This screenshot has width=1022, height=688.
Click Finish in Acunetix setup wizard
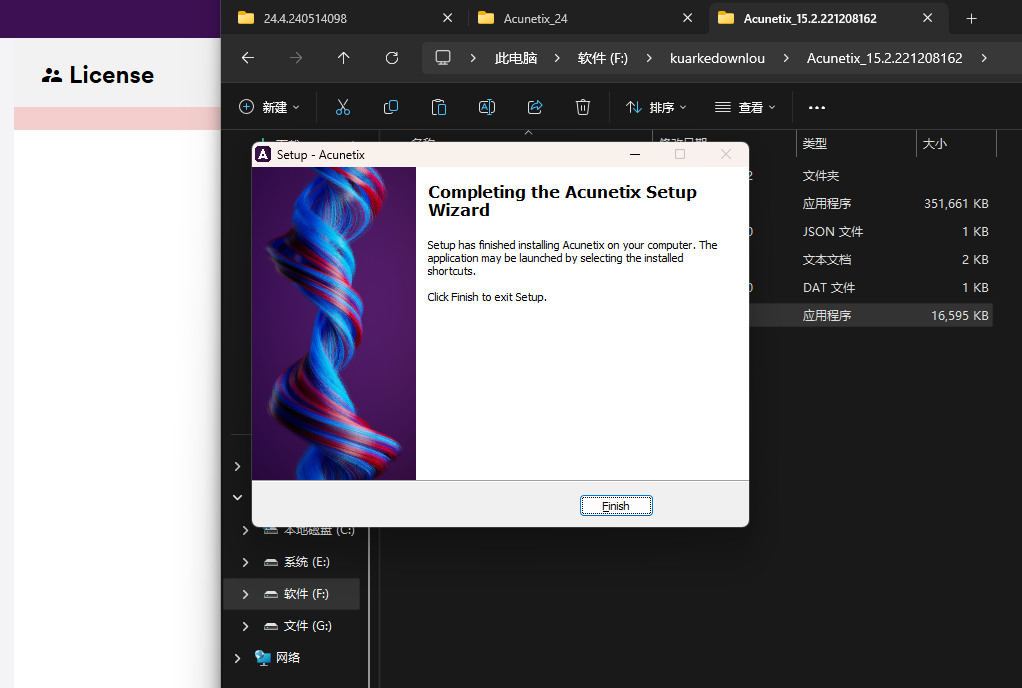click(x=616, y=506)
